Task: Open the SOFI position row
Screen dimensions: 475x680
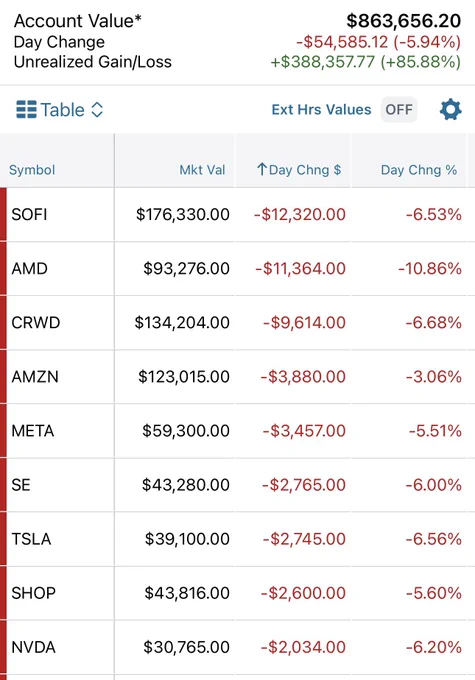Action: point(237,215)
